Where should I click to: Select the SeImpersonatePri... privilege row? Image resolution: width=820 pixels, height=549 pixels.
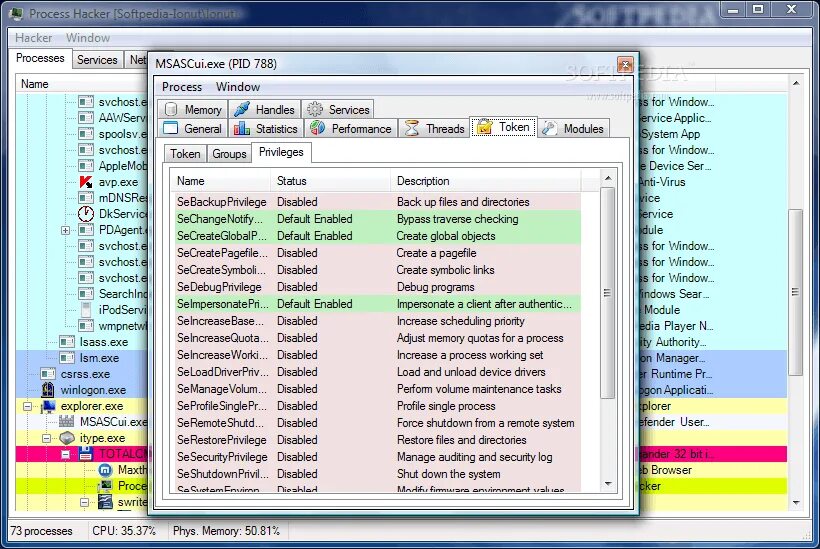(x=378, y=304)
